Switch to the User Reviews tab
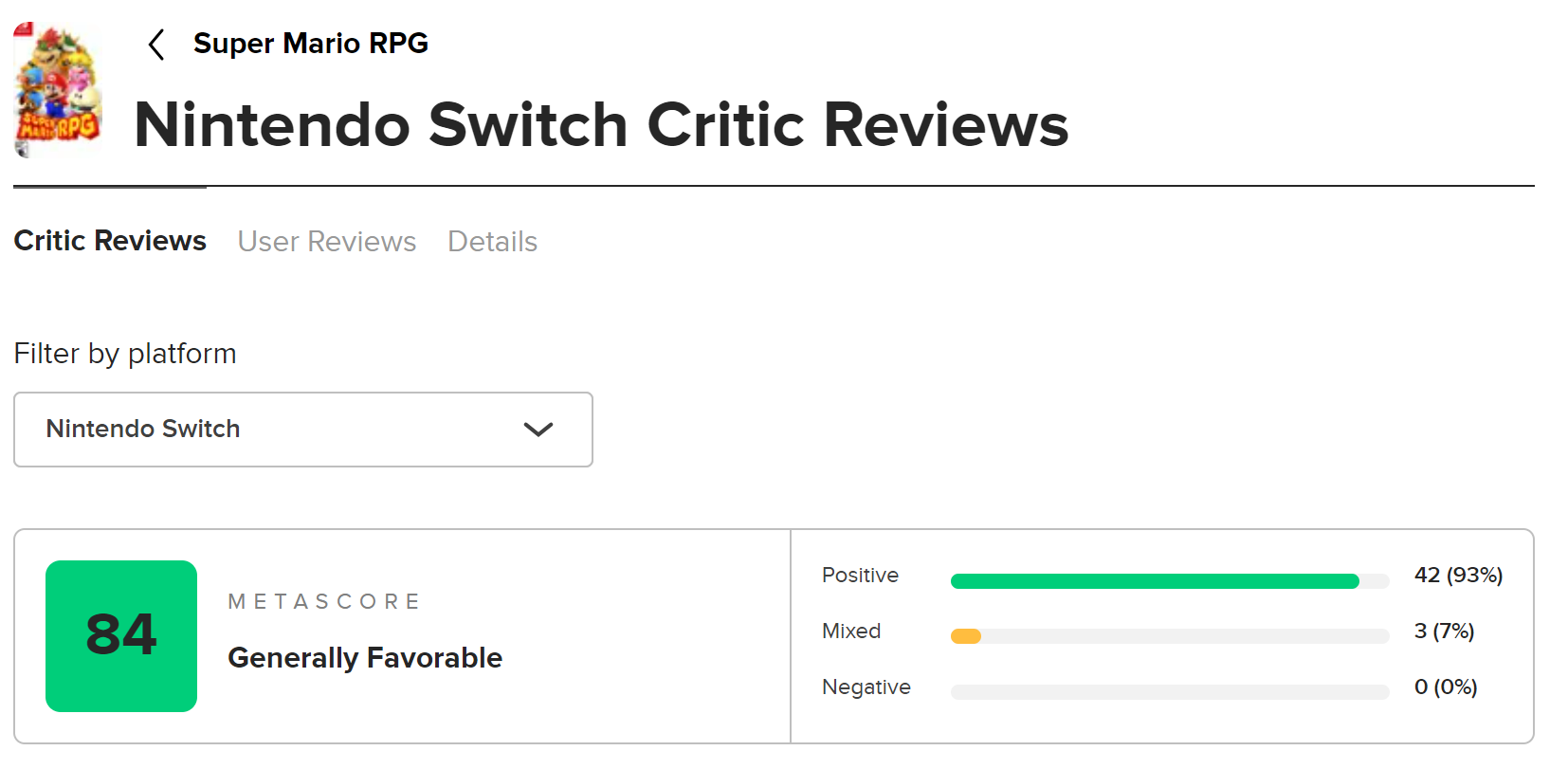 click(x=326, y=242)
